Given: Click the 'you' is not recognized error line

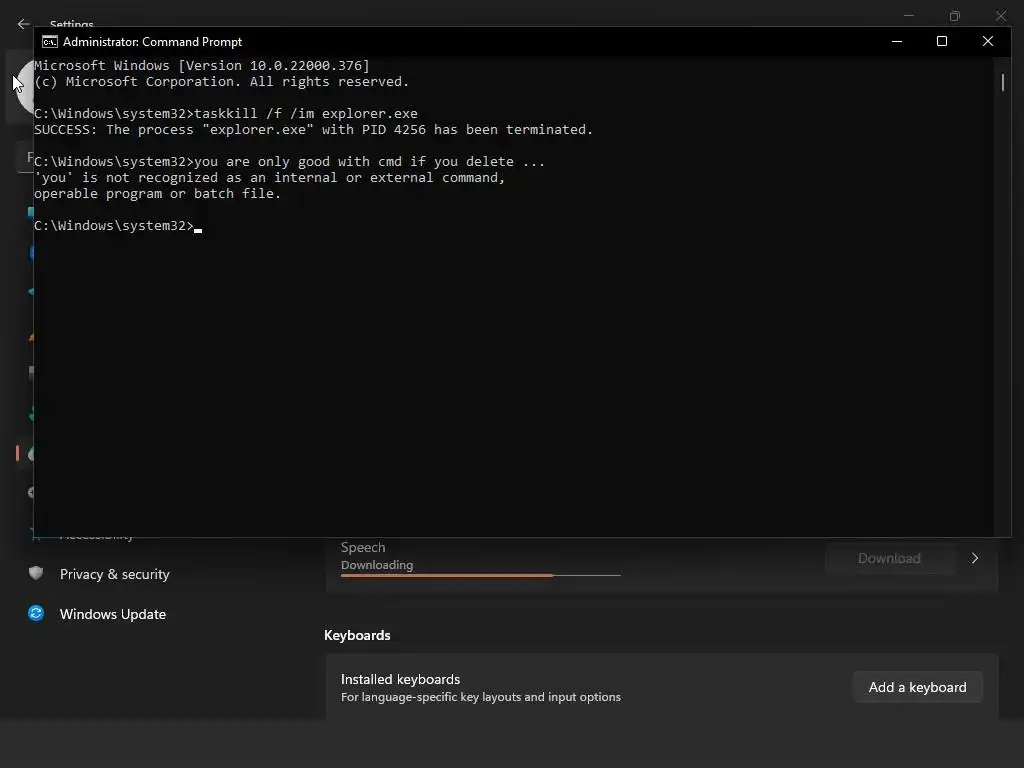Looking at the screenshot, I should click(x=270, y=178).
